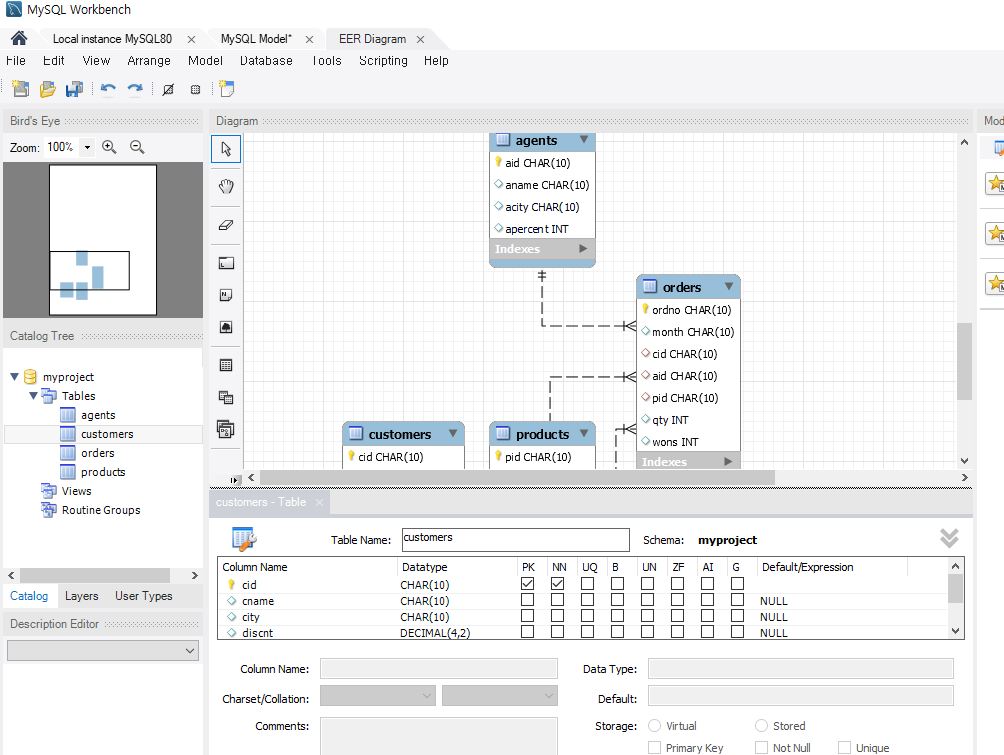
Task: Create a new model document
Action: click(20, 89)
